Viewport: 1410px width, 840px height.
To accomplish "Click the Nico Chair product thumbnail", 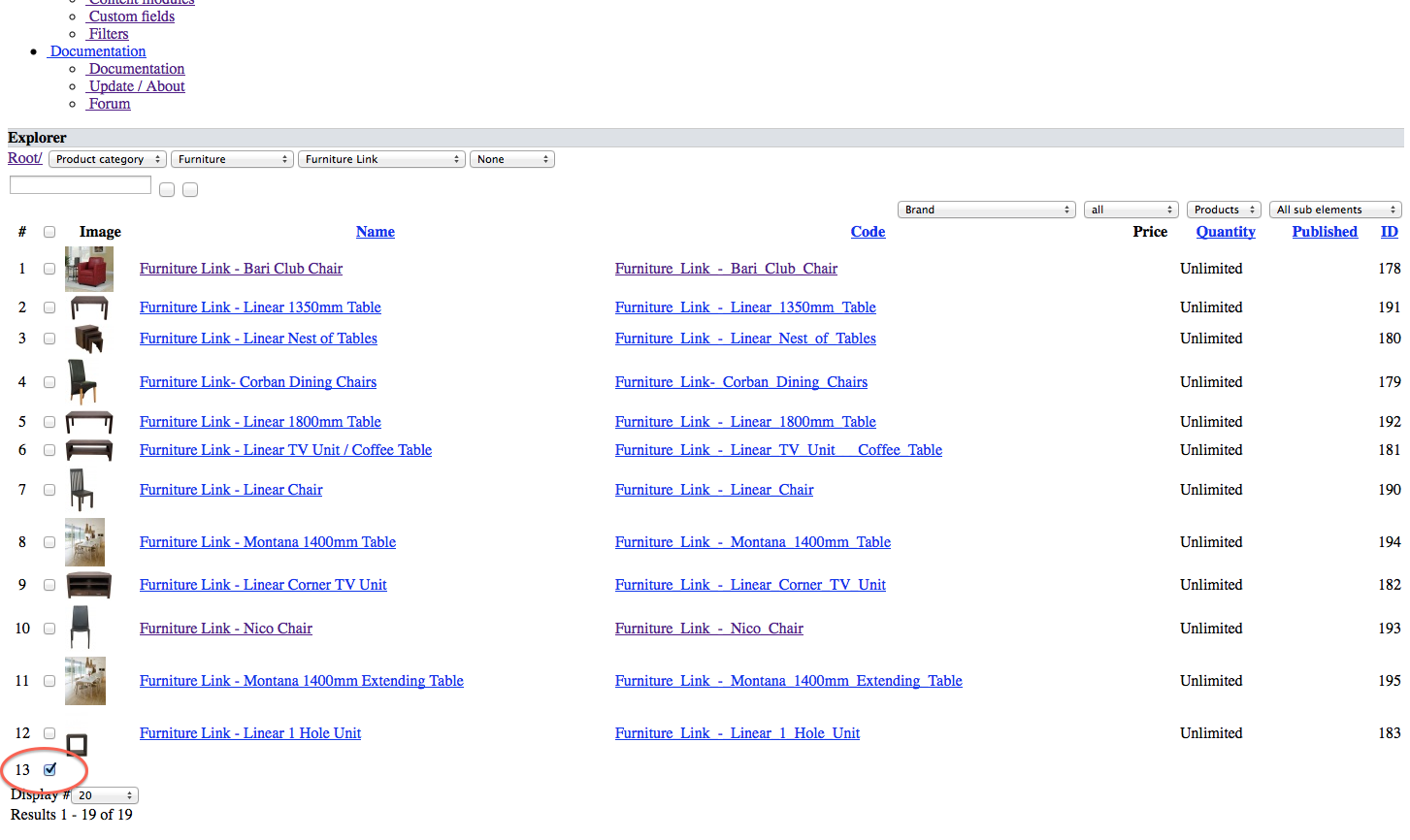I will click(x=81, y=628).
